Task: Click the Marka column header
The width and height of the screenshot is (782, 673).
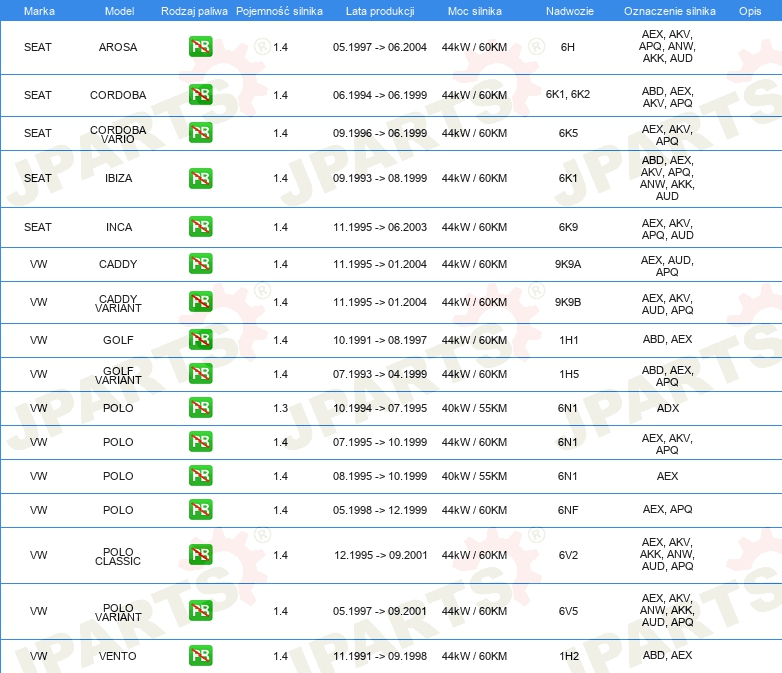Action: tap(39, 11)
